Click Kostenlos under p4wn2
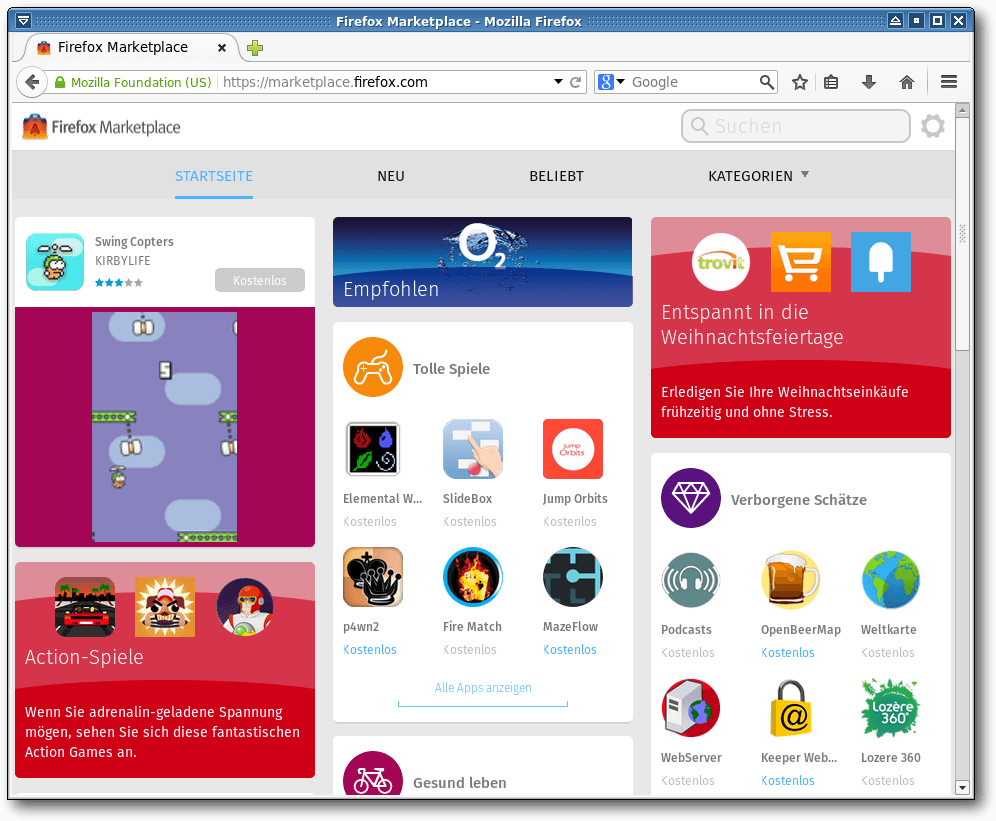Screen dimensions: 996x821 click(x=370, y=649)
